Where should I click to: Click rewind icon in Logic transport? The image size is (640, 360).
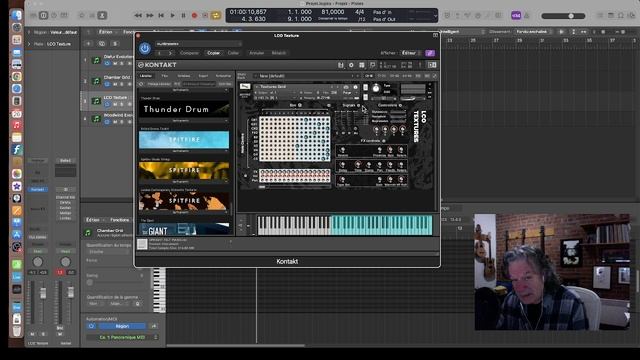coord(138,16)
